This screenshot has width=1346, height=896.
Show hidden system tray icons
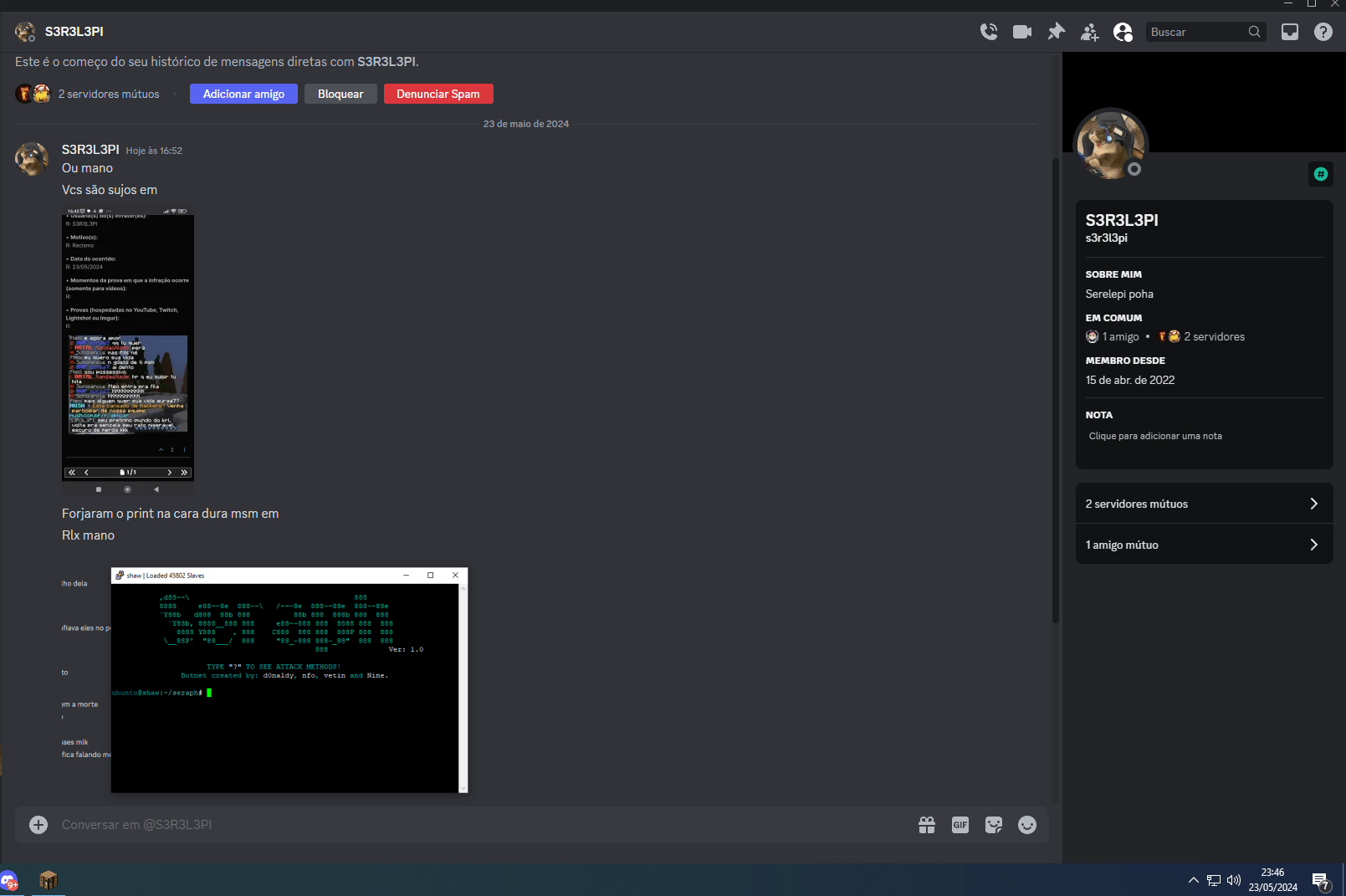pyautogui.click(x=1193, y=880)
